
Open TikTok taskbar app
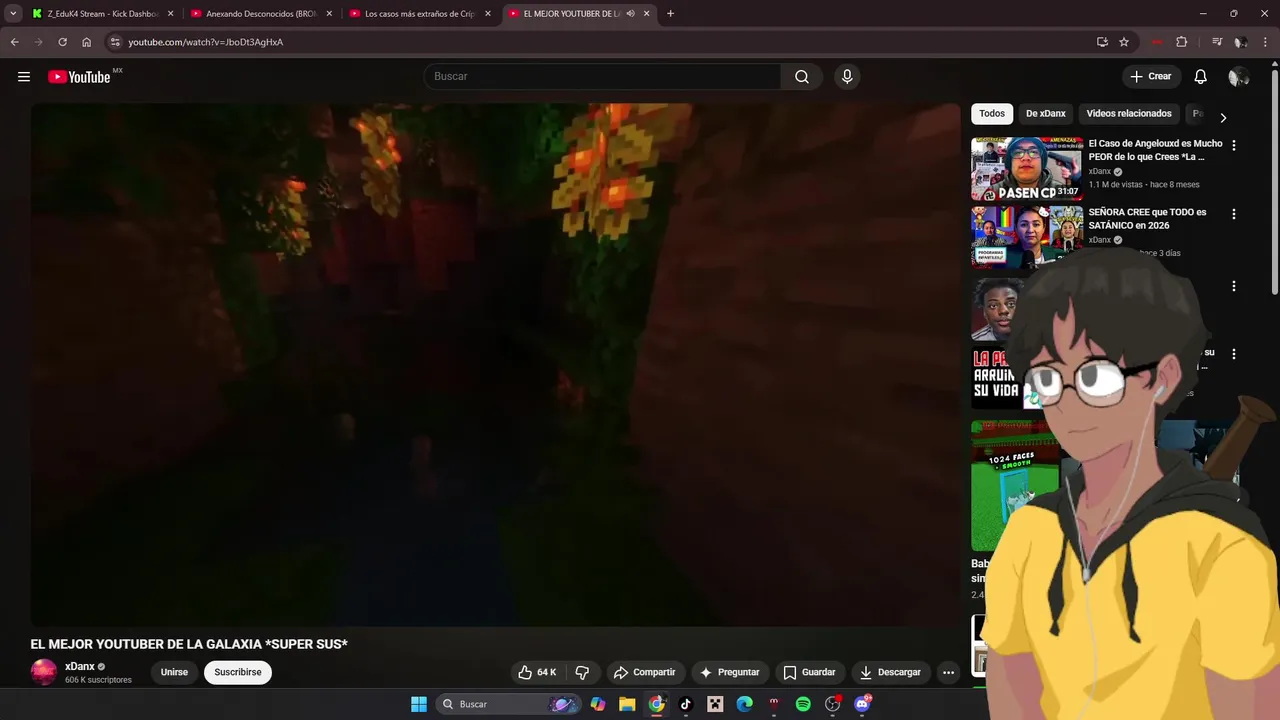tap(686, 704)
